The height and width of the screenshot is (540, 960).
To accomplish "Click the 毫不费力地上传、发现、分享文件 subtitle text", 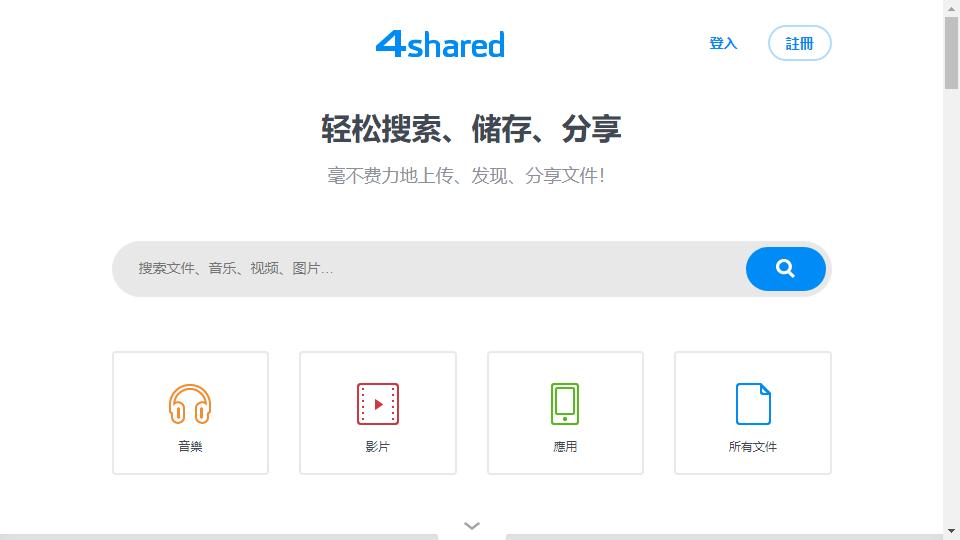I will pos(466,176).
